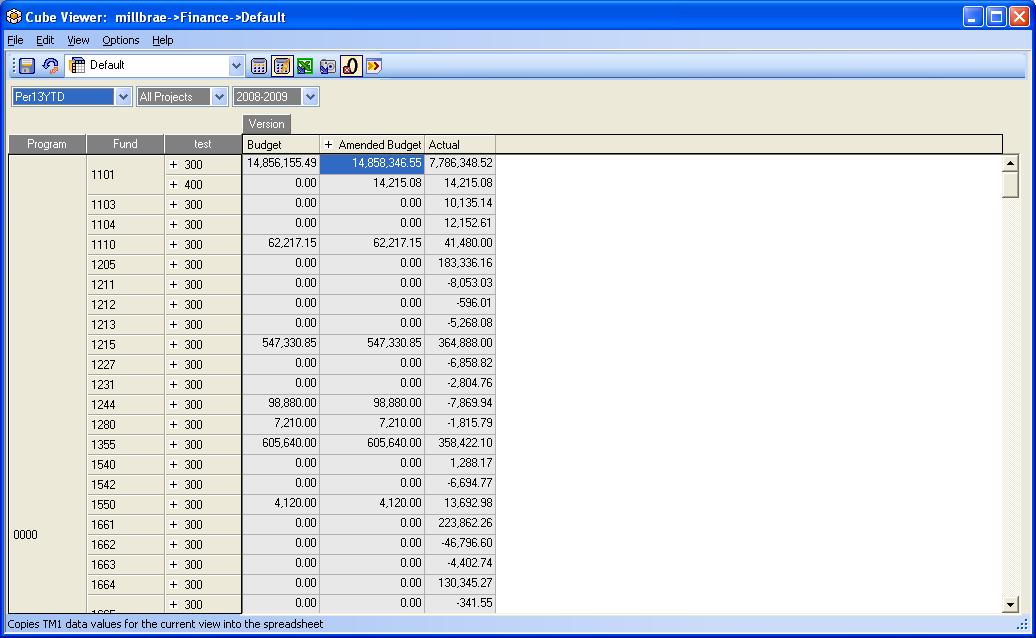The height and width of the screenshot is (638, 1036).
Task: Open the Options menu
Action: point(120,40)
